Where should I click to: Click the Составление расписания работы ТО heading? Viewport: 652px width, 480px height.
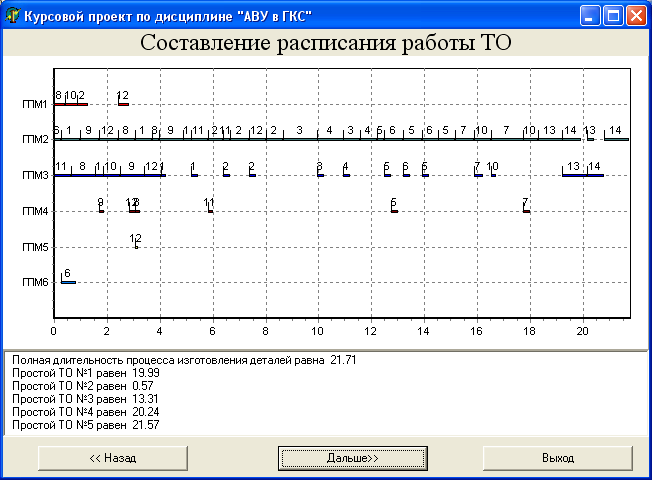pos(326,43)
